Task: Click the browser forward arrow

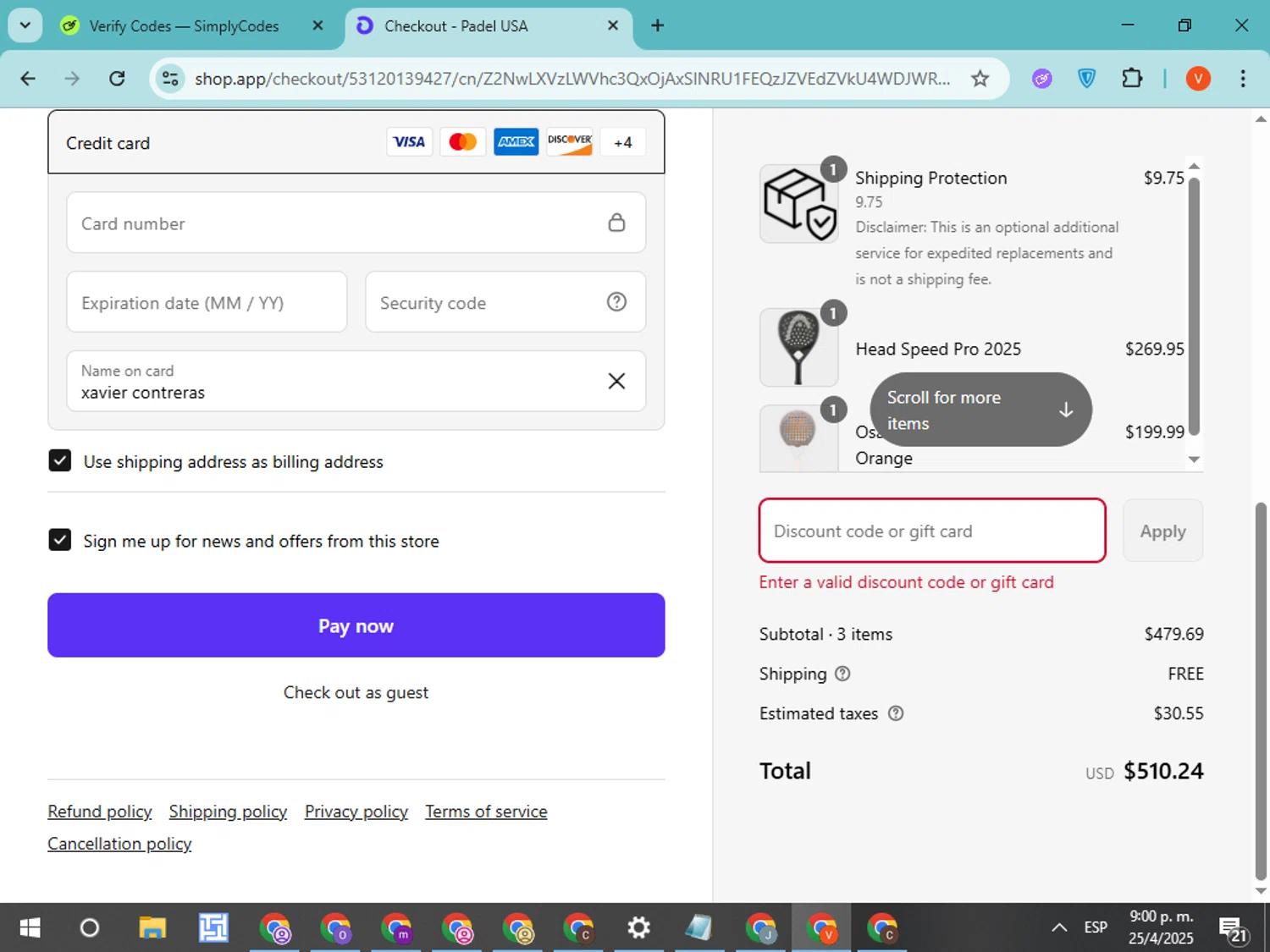Action: click(72, 79)
